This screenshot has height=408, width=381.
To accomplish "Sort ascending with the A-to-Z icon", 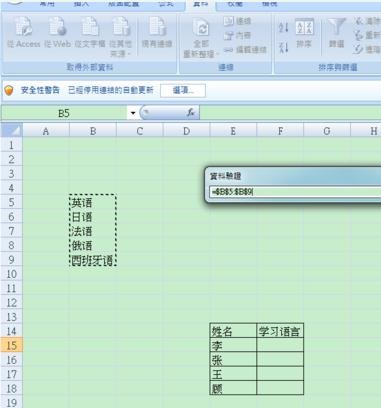I will click(283, 27).
